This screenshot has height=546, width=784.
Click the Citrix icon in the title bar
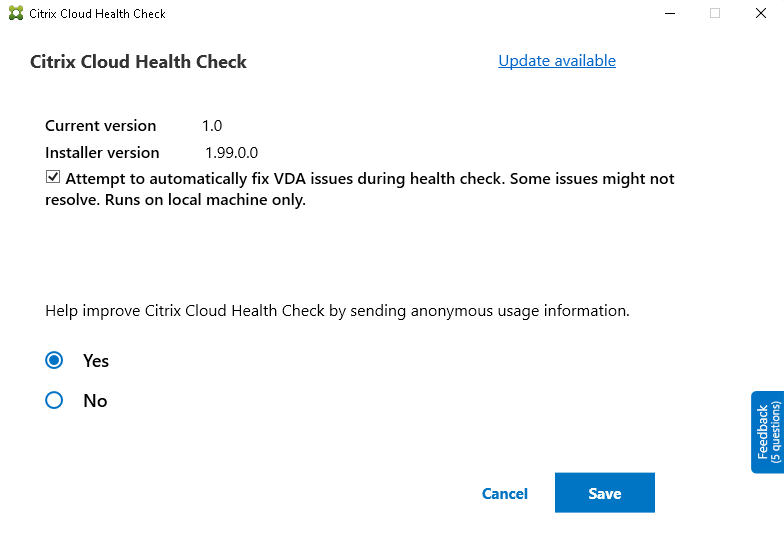[15, 14]
